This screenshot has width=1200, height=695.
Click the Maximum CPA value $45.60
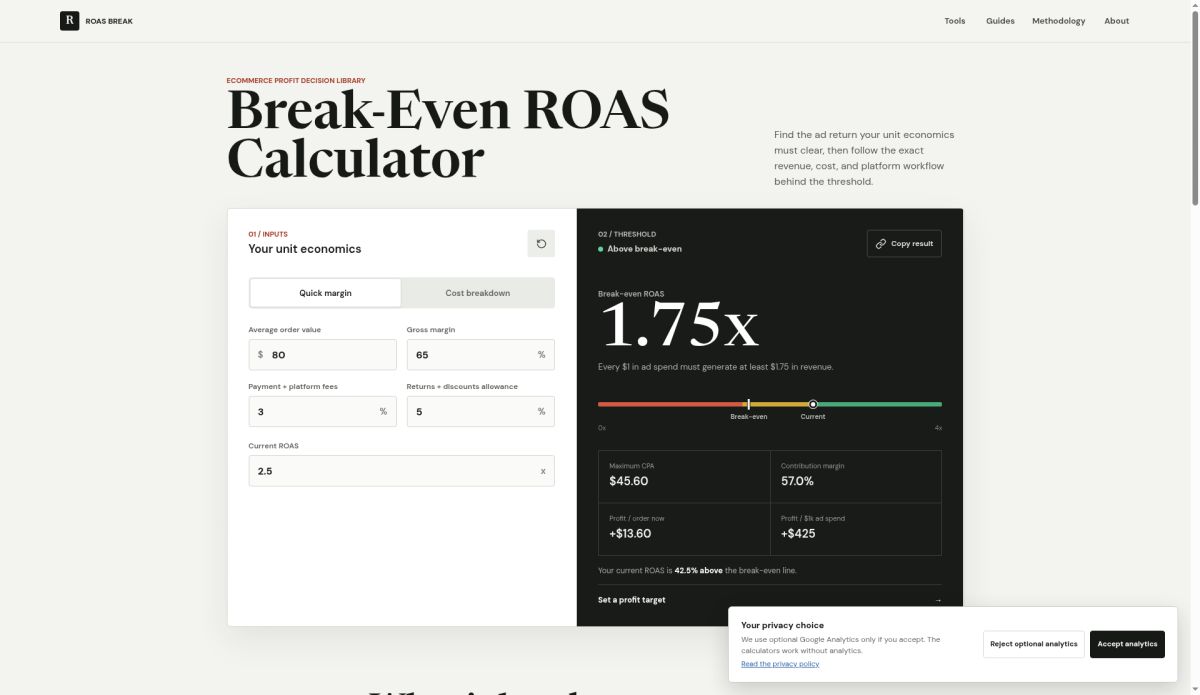[x=629, y=481]
